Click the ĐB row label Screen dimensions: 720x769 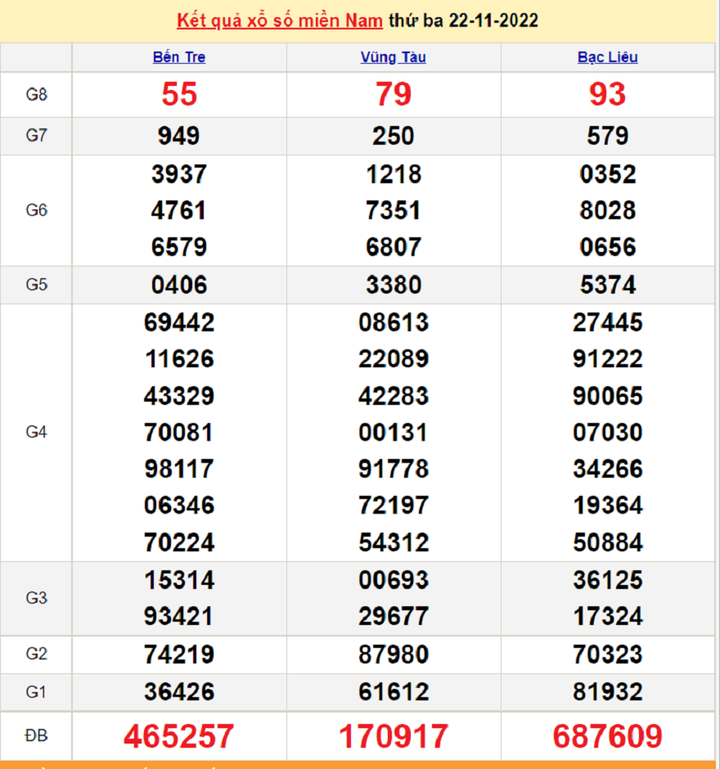tap(36, 737)
